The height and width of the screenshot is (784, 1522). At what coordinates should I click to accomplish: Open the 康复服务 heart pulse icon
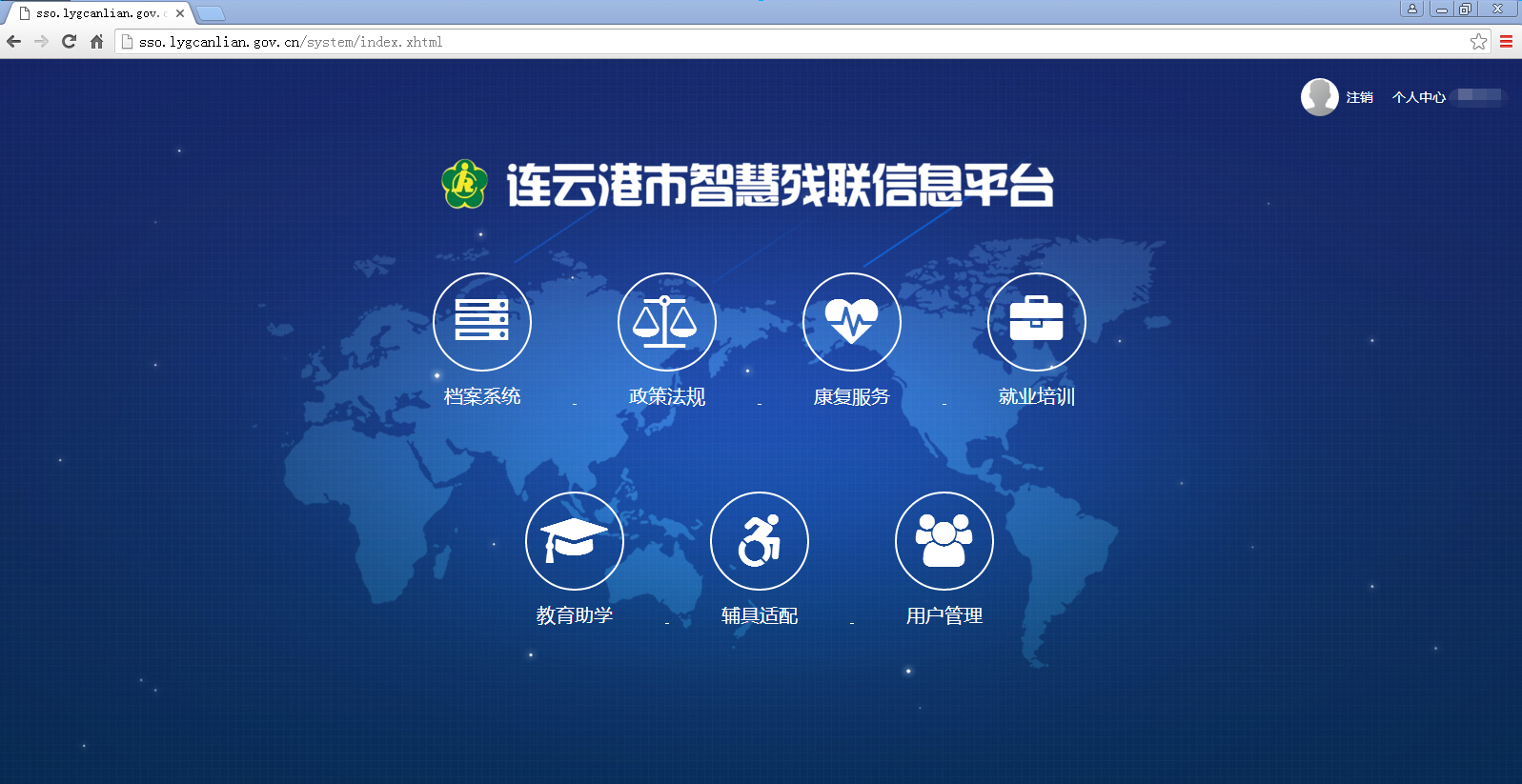pos(851,322)
